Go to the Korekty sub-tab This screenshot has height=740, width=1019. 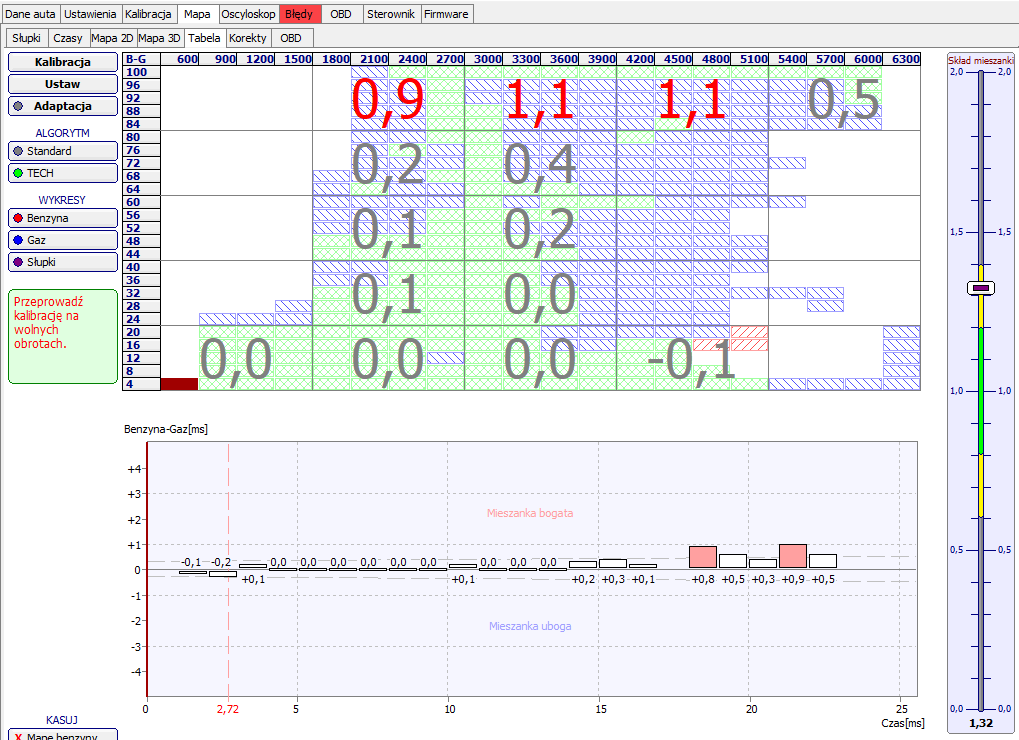[x=247, y=38]
